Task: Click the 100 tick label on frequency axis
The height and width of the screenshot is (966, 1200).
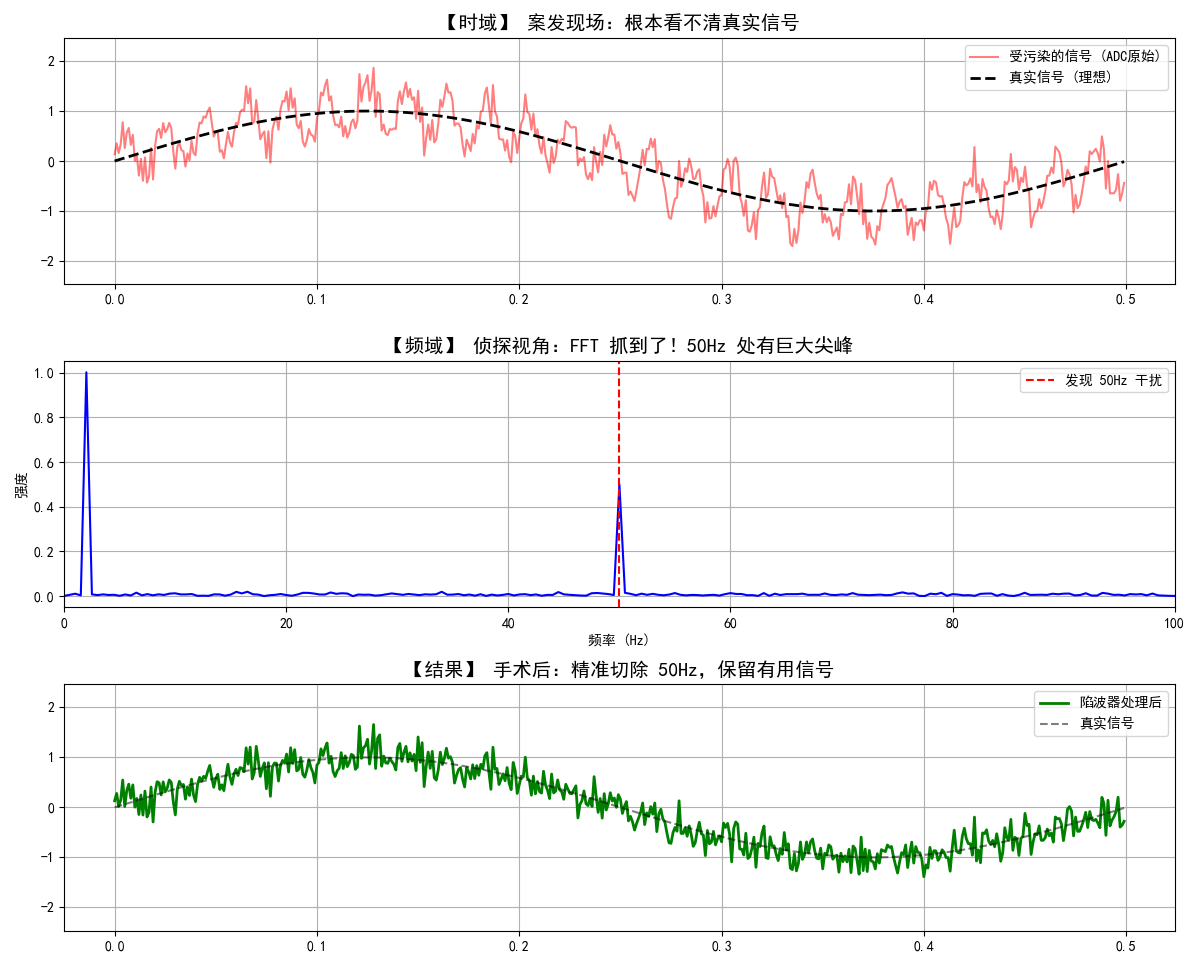Action: (1174, 623)
